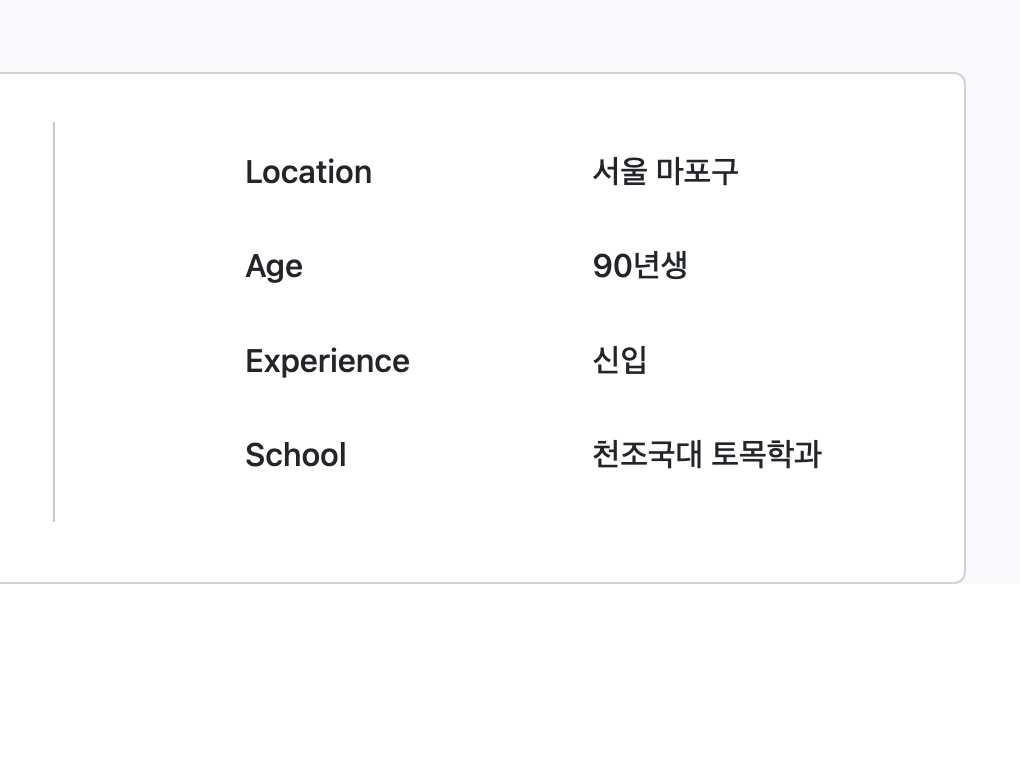The height and width of the screenshot is (768, 1020).
Task: Select the 신입 experience value
Action: [x=619, y=360]
